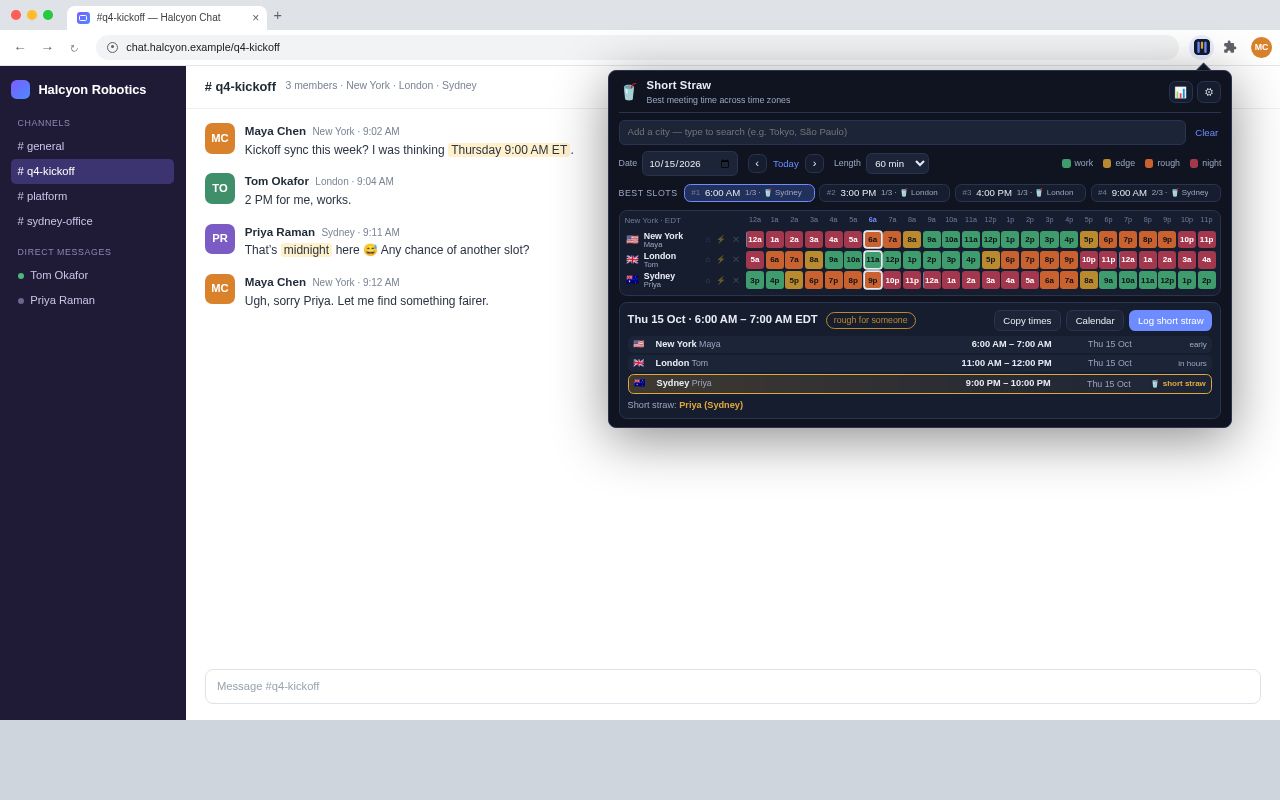Open the meeting Length dropdown

pyautogui.click(x=897, y=164)
